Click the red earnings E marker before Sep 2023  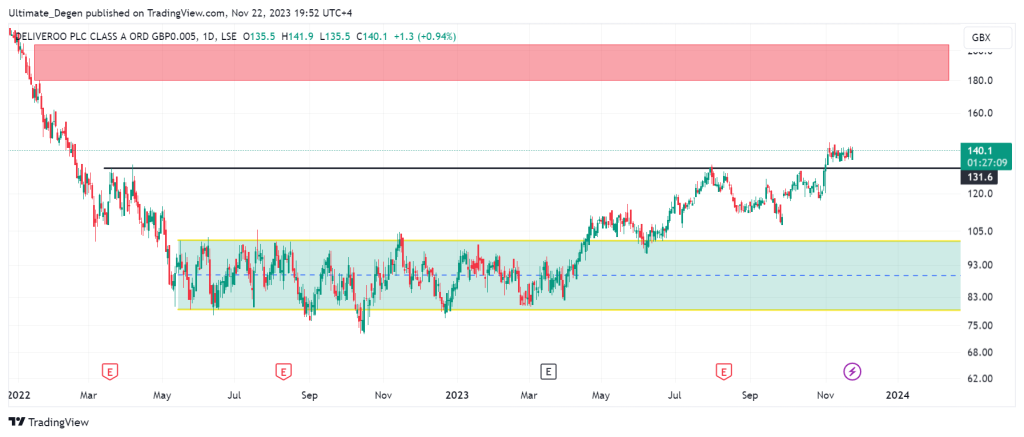723,372
